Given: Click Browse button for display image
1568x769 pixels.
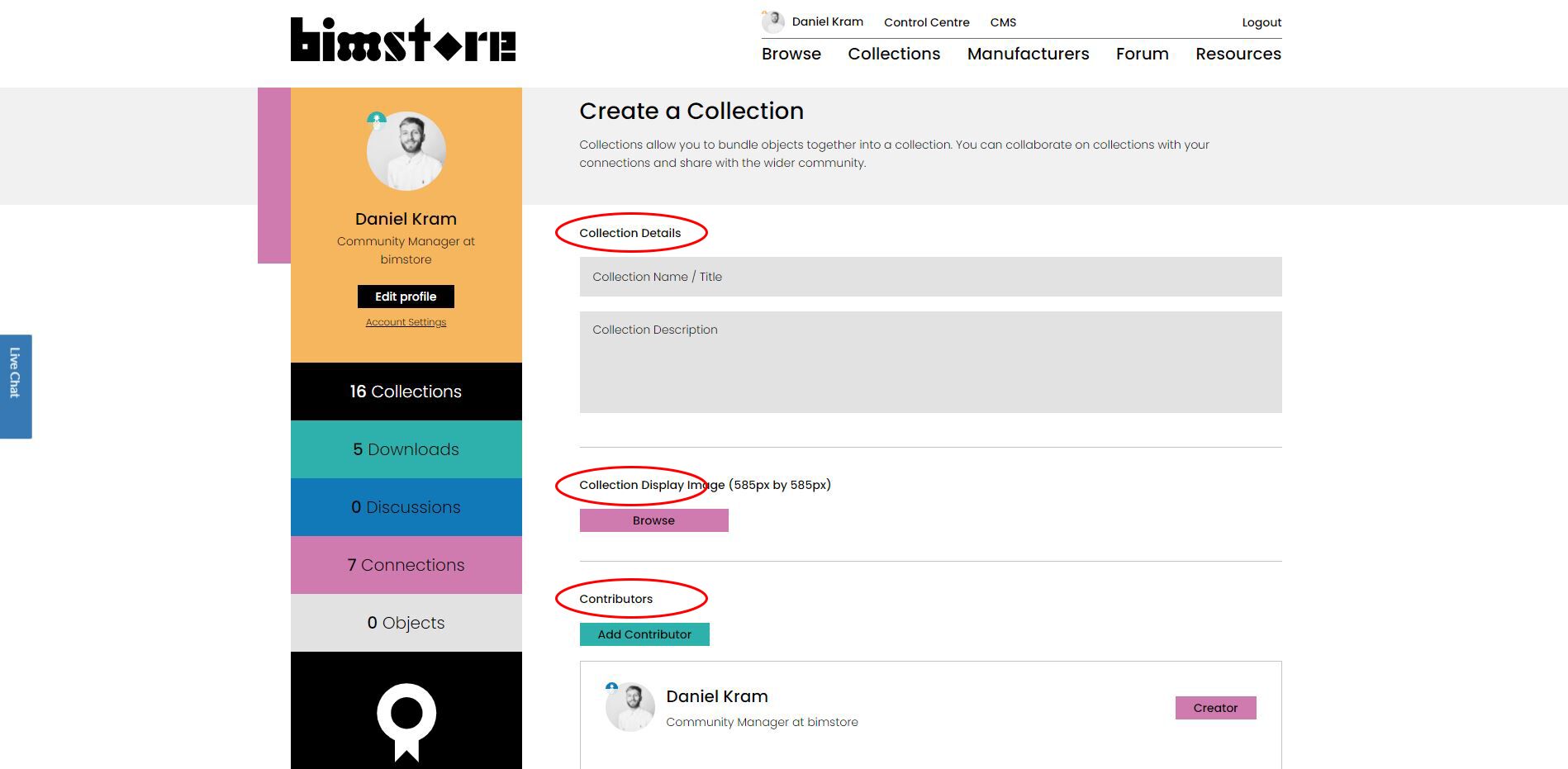Looking at the screenshot, I should pos(654,520).
